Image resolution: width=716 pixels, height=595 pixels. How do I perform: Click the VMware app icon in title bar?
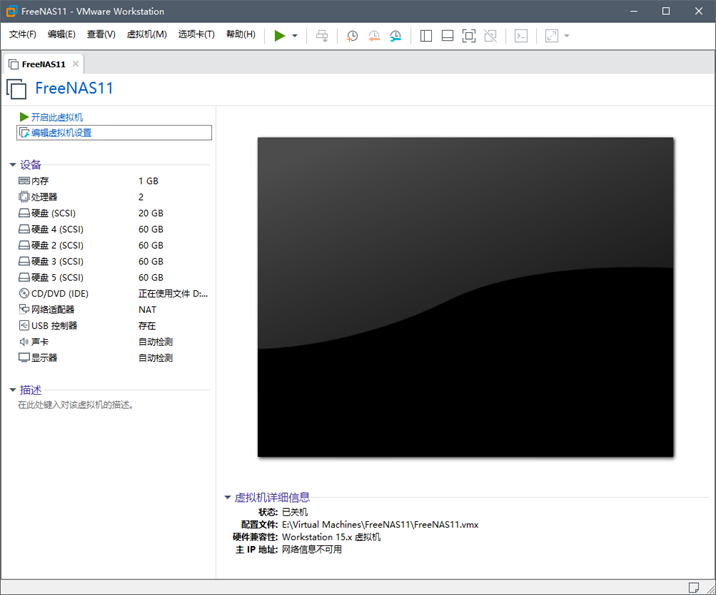(11, 11)
